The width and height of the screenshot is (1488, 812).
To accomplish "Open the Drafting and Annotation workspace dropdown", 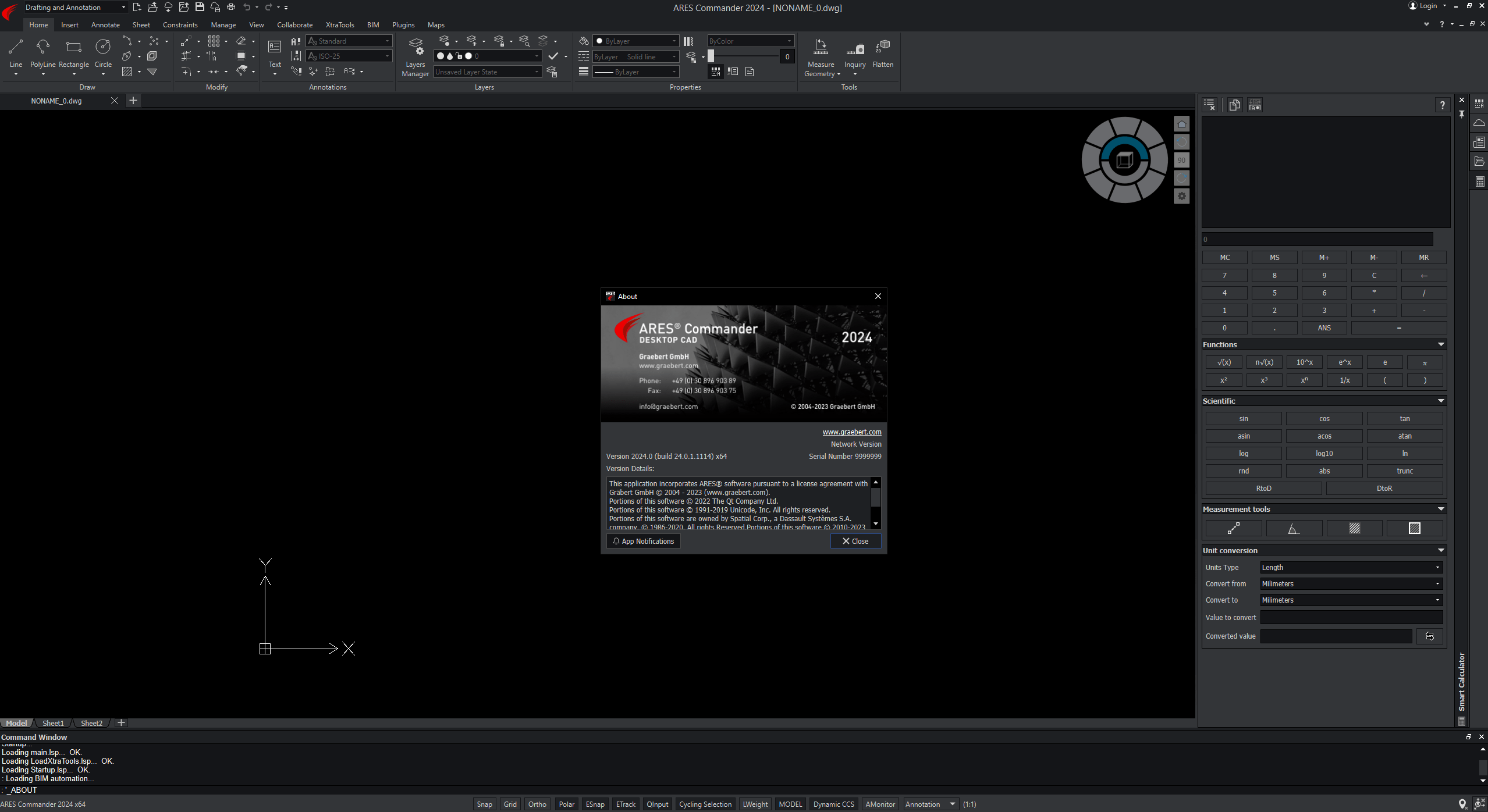I will click(76, 8).
